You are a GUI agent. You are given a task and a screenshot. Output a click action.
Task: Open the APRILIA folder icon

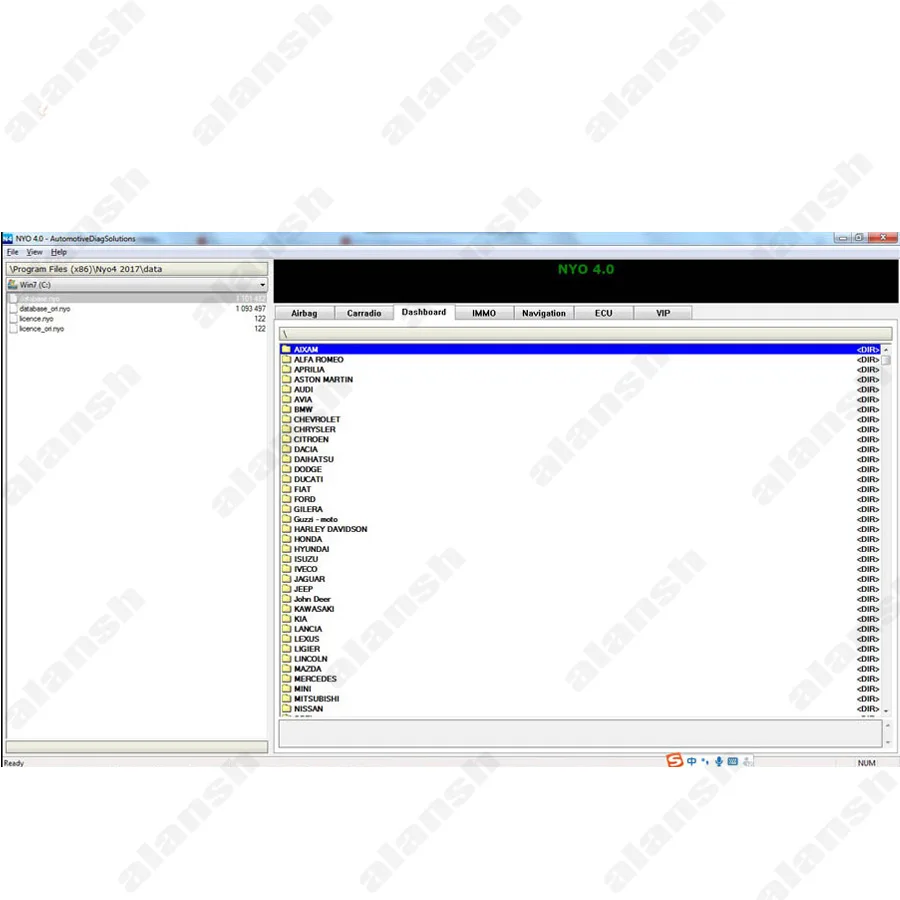[286, 369]
